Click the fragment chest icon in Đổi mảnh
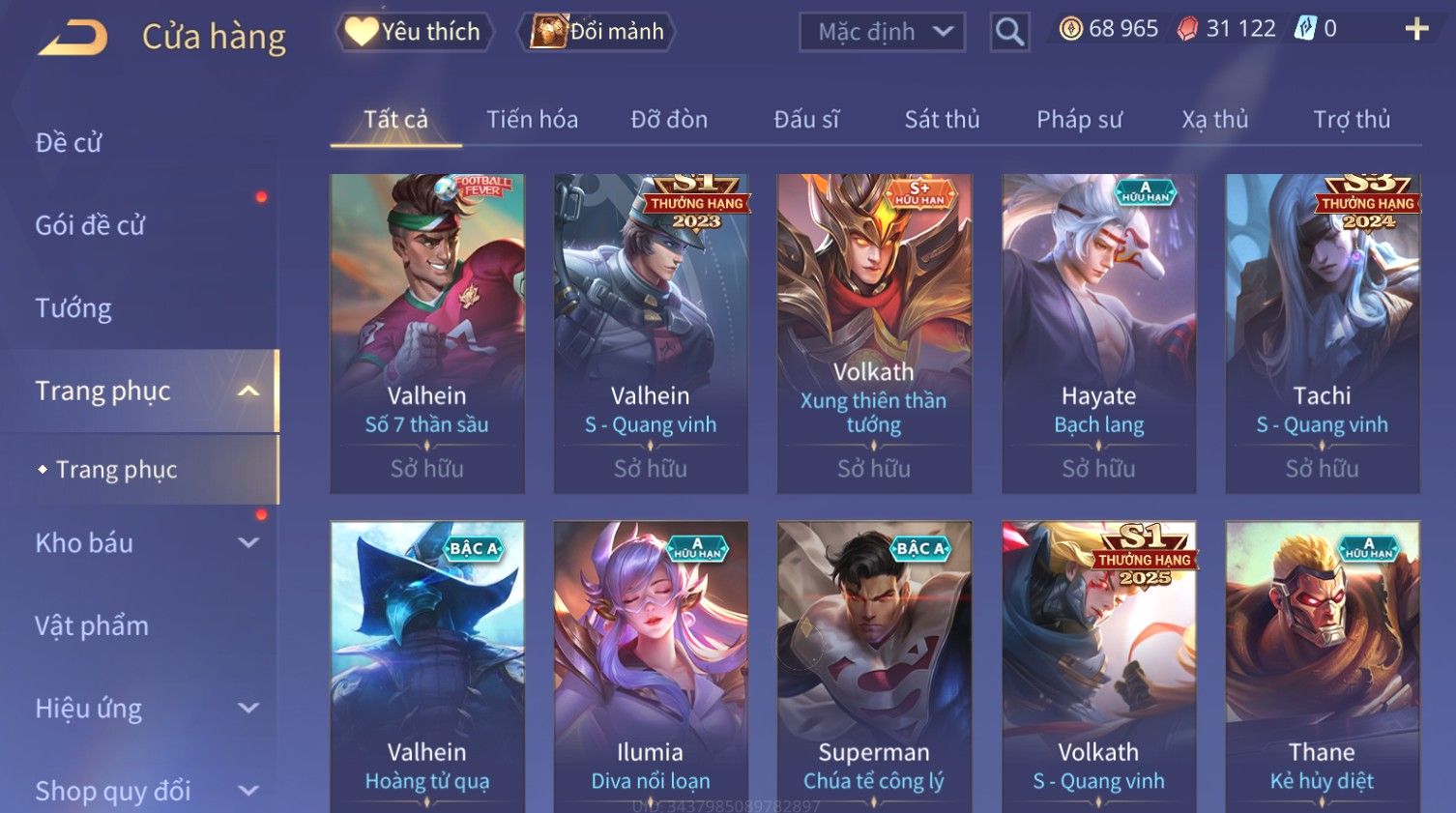The height and width of the screenshot is (813, 1456). 548,32
